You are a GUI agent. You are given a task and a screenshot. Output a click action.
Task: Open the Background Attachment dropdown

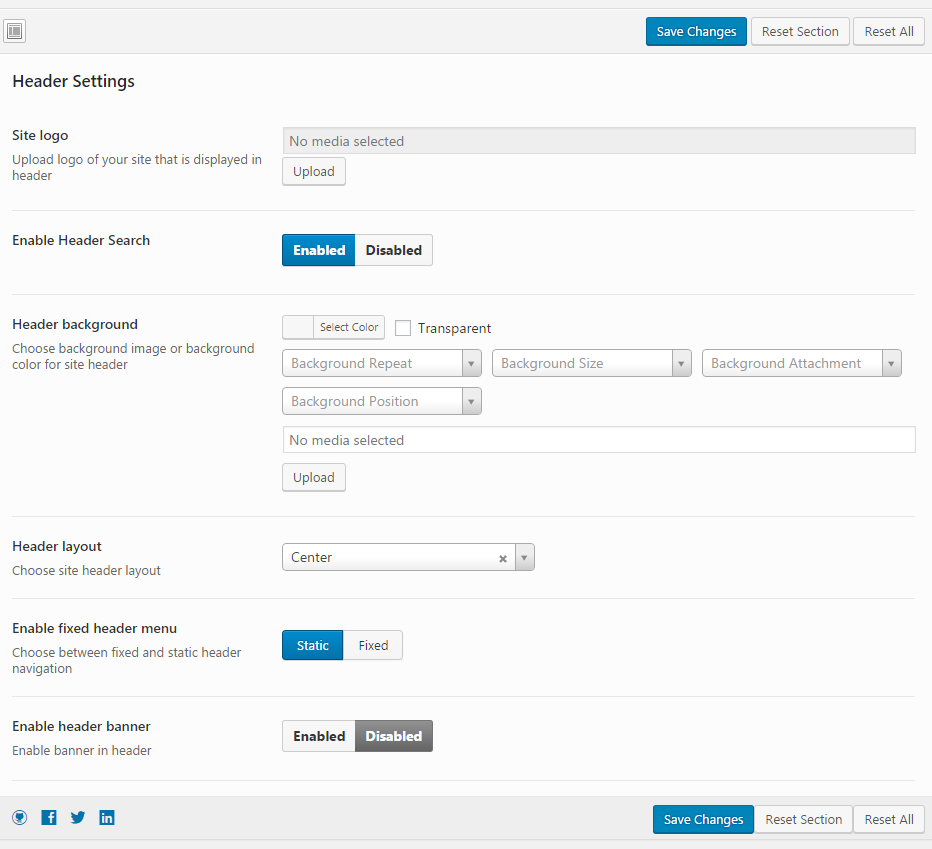(x=802, y=363)
